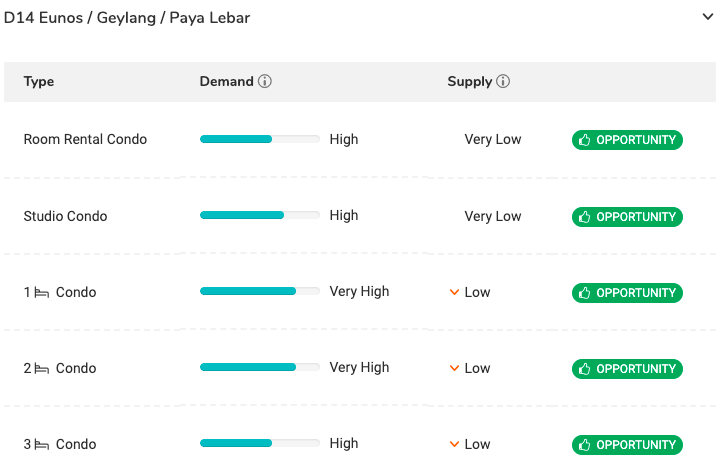Click the Supply info icon
This screenshot has width=726, height=468.
point(503,82)
